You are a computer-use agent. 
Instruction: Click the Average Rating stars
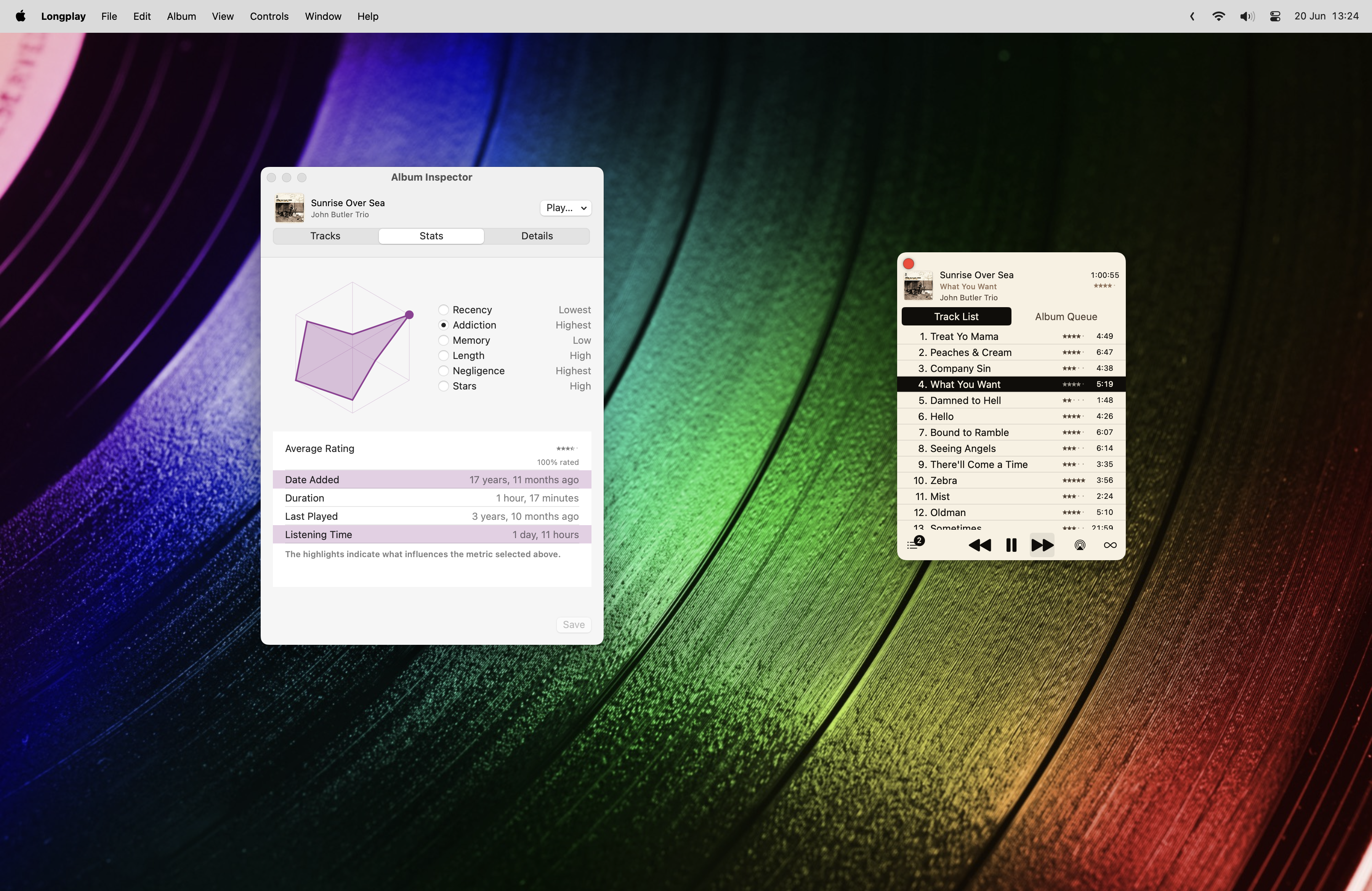point(567,449)
